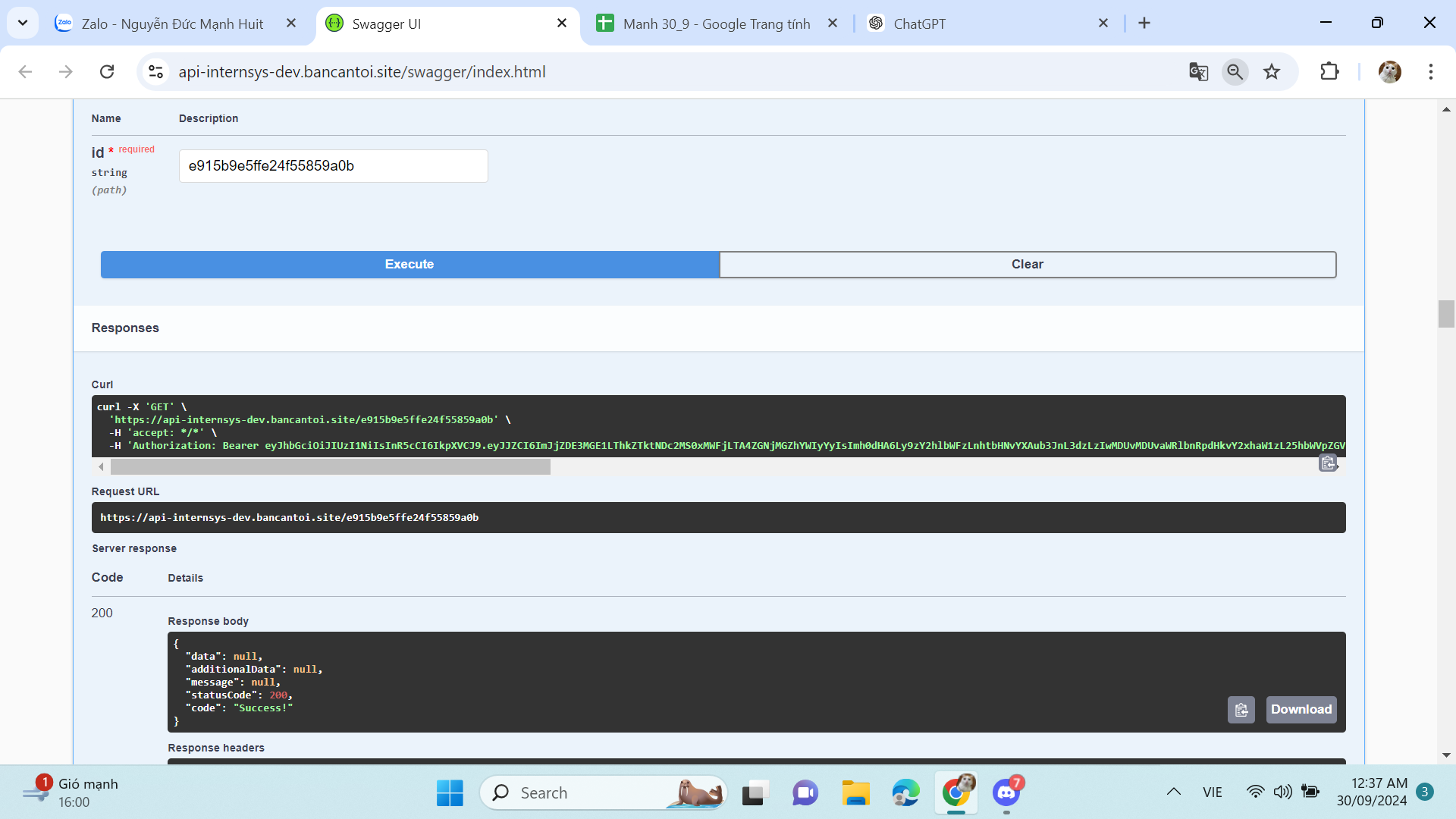Open File Explorer from the taskbar
Image resolution: width=1456 pixels, height=819 pixels.
pos(855,793)
